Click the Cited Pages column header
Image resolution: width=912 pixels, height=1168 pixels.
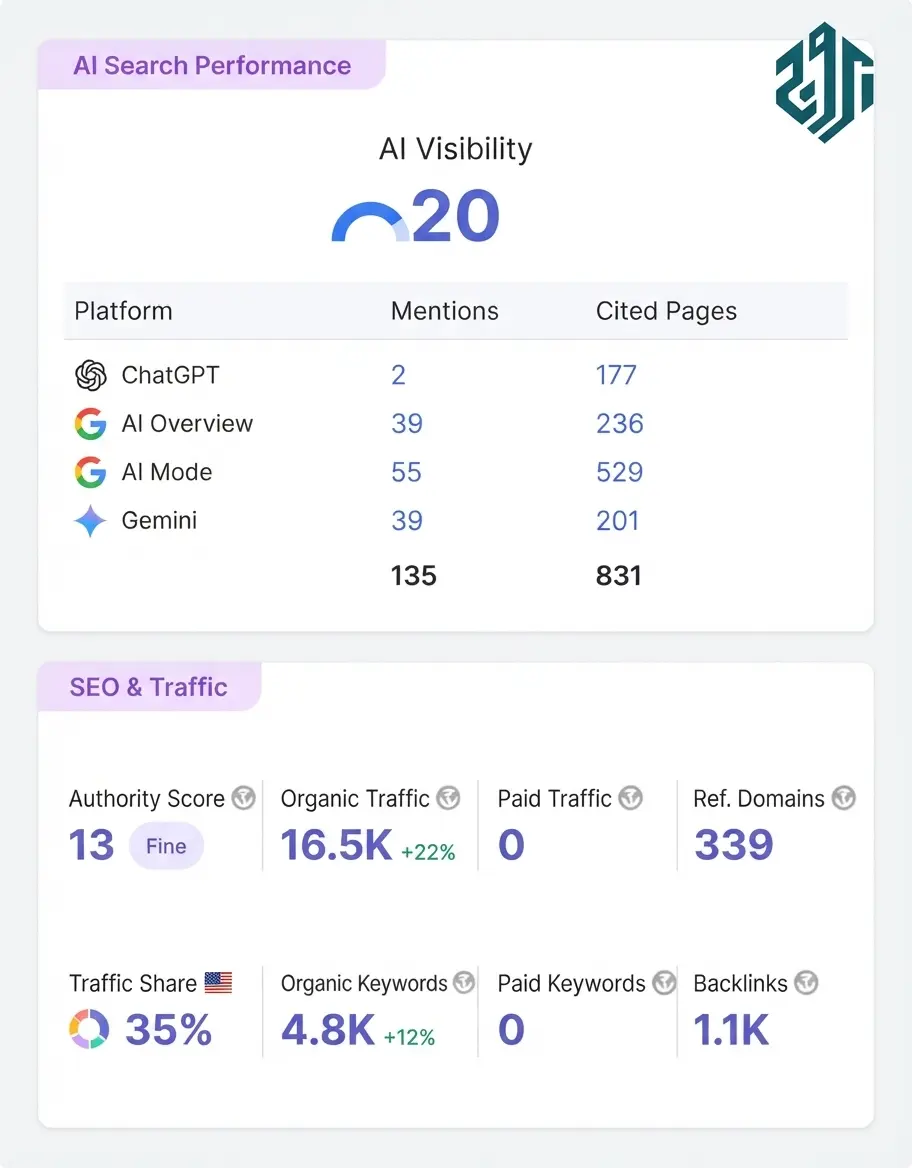tap(666, 311)
